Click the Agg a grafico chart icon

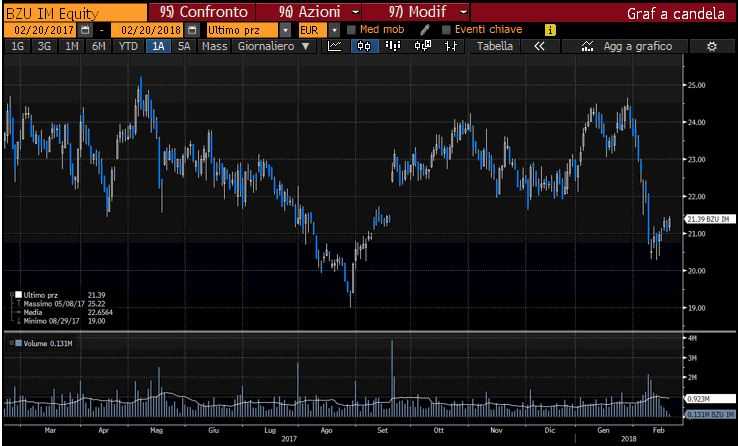click(587, 46)
